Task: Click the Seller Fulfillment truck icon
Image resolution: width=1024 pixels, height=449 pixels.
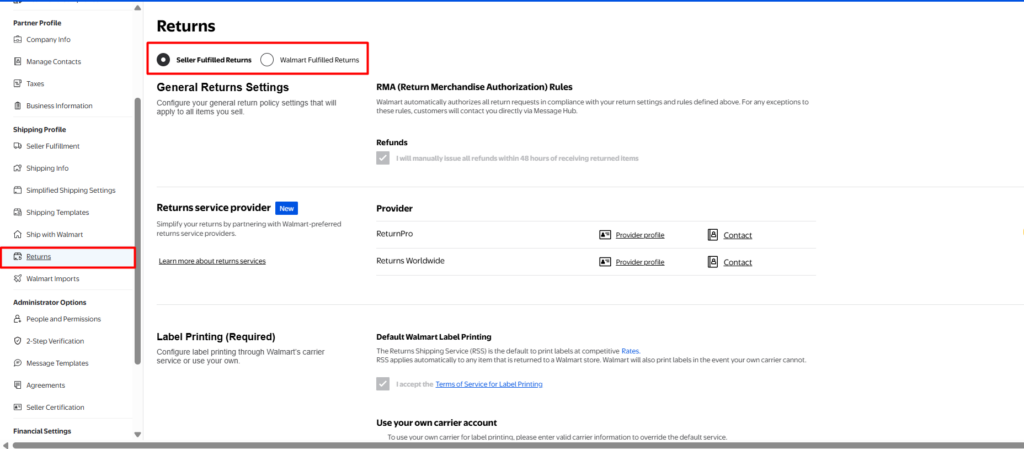Action: pos(18,146)
